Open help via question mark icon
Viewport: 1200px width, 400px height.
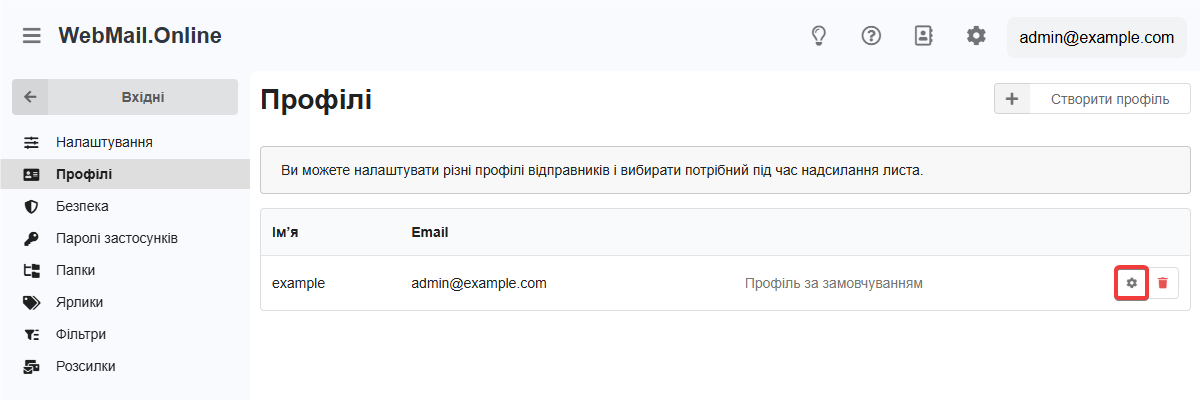[x=871, y=36]
